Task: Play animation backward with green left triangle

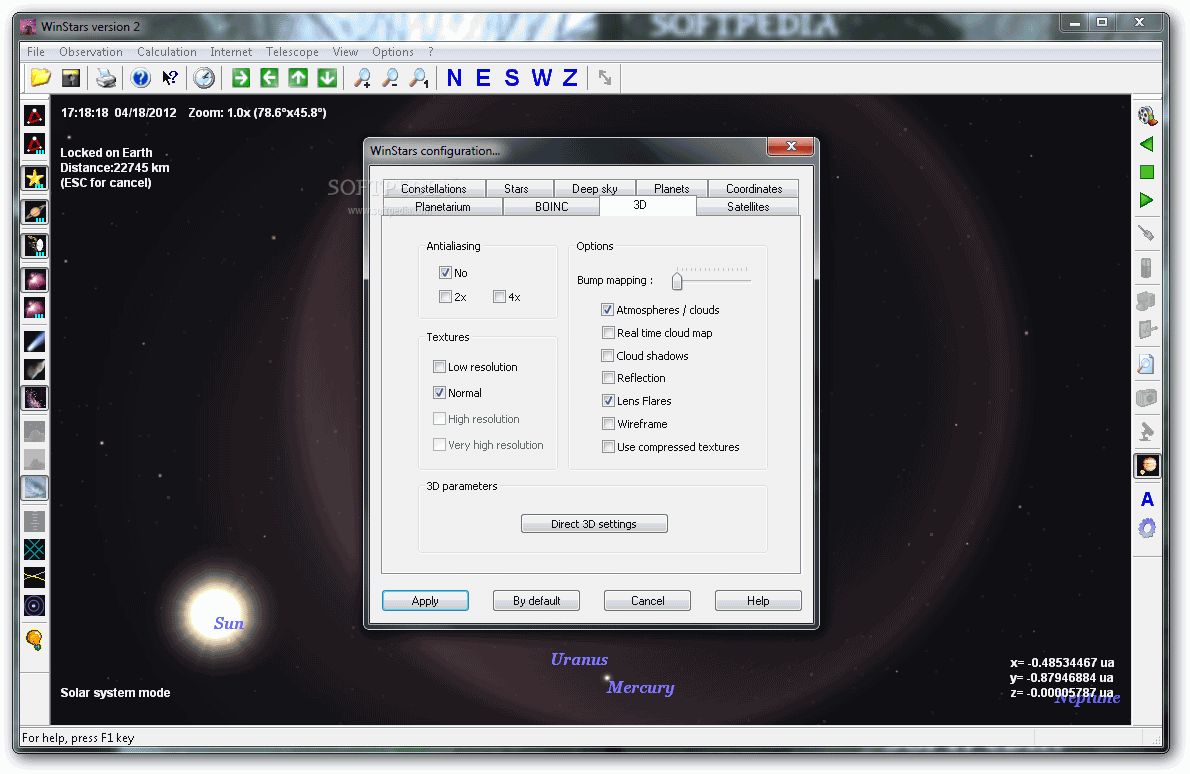Action: click(1147, 144)
